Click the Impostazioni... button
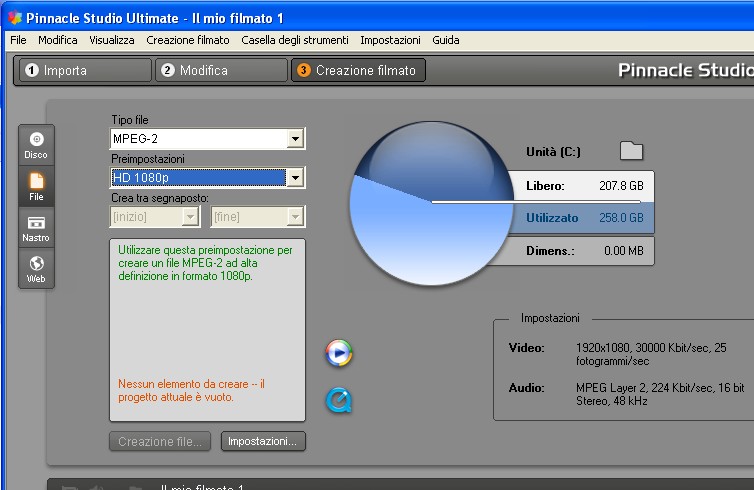The width and height of the screenshot is (754, 490). 263,441
